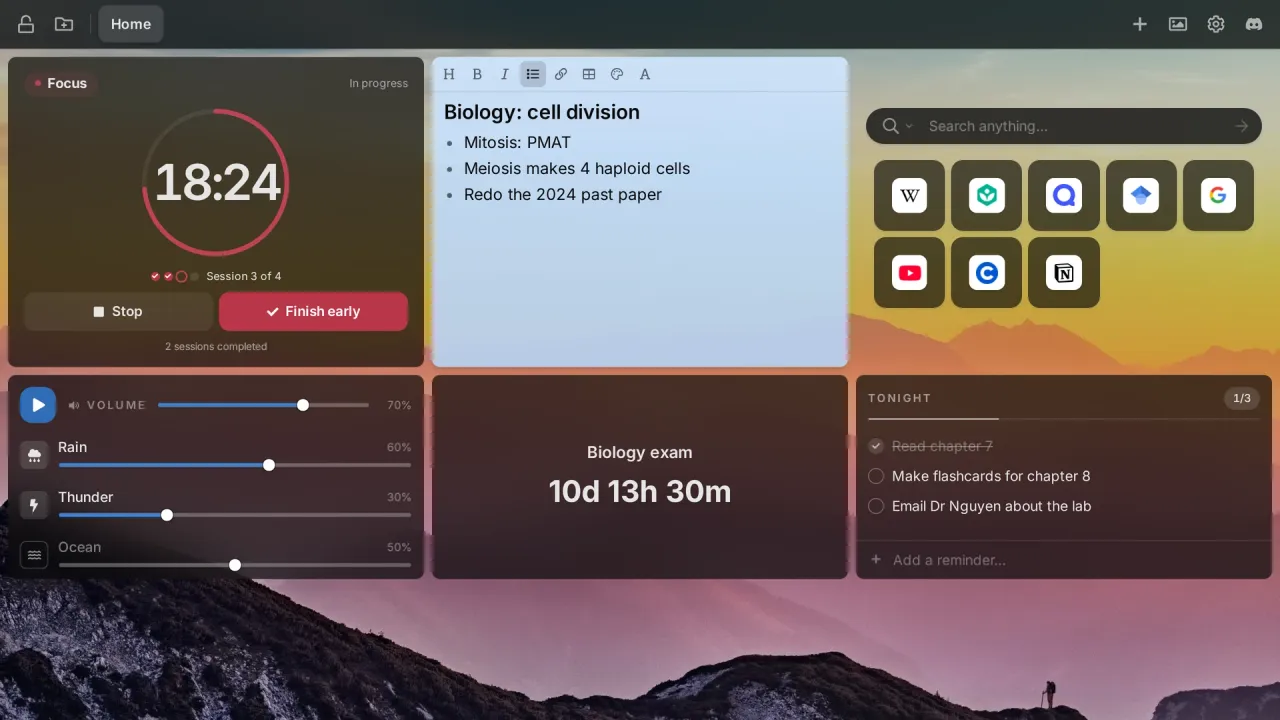1280x720 pixels.
Task: Open the Google Scholar quick link
Action: (1141, 196)
